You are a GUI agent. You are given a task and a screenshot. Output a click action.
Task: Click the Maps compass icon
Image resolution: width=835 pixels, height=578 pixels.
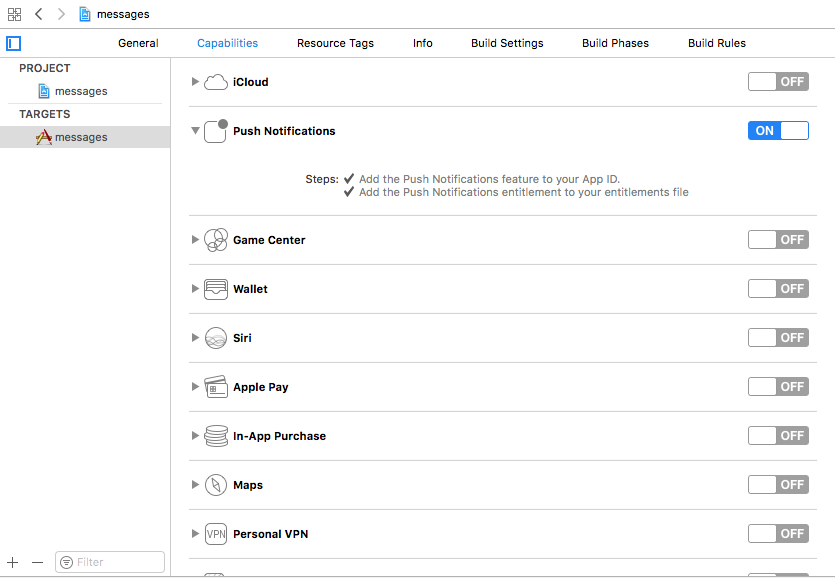[x=216, y=485]
